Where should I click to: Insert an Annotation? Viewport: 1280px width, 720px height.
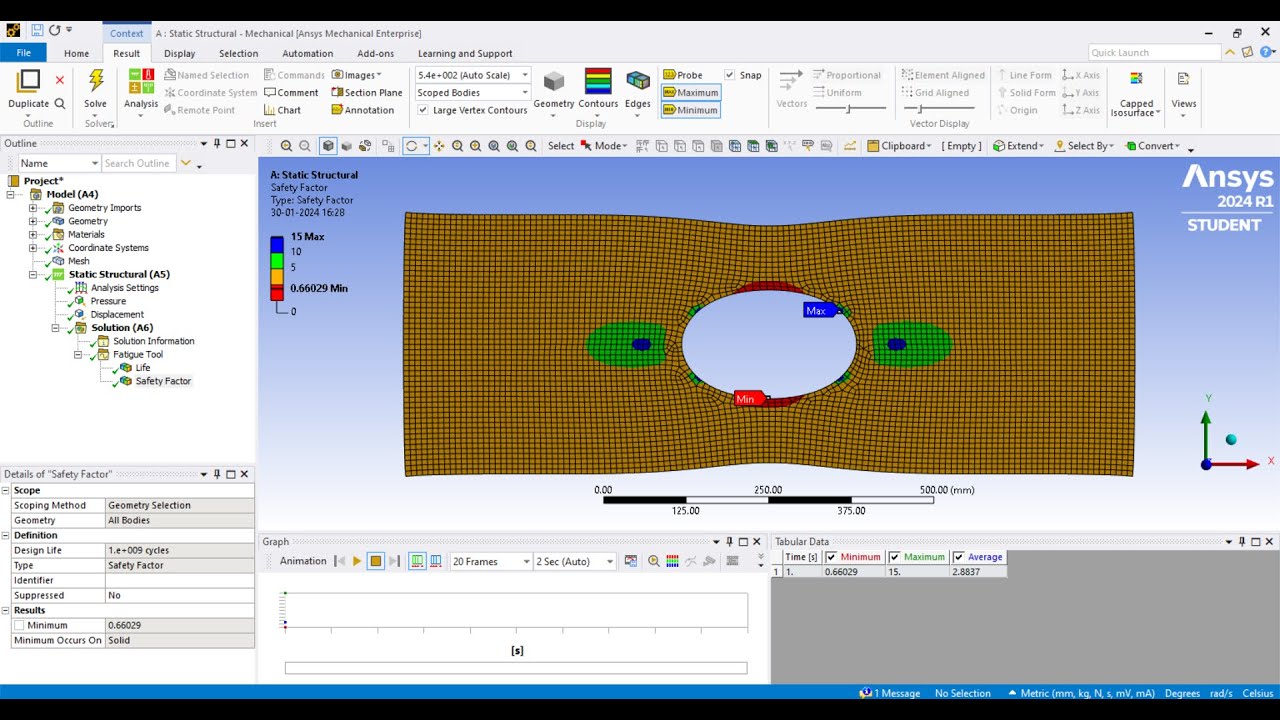click(x=362, y=110)
